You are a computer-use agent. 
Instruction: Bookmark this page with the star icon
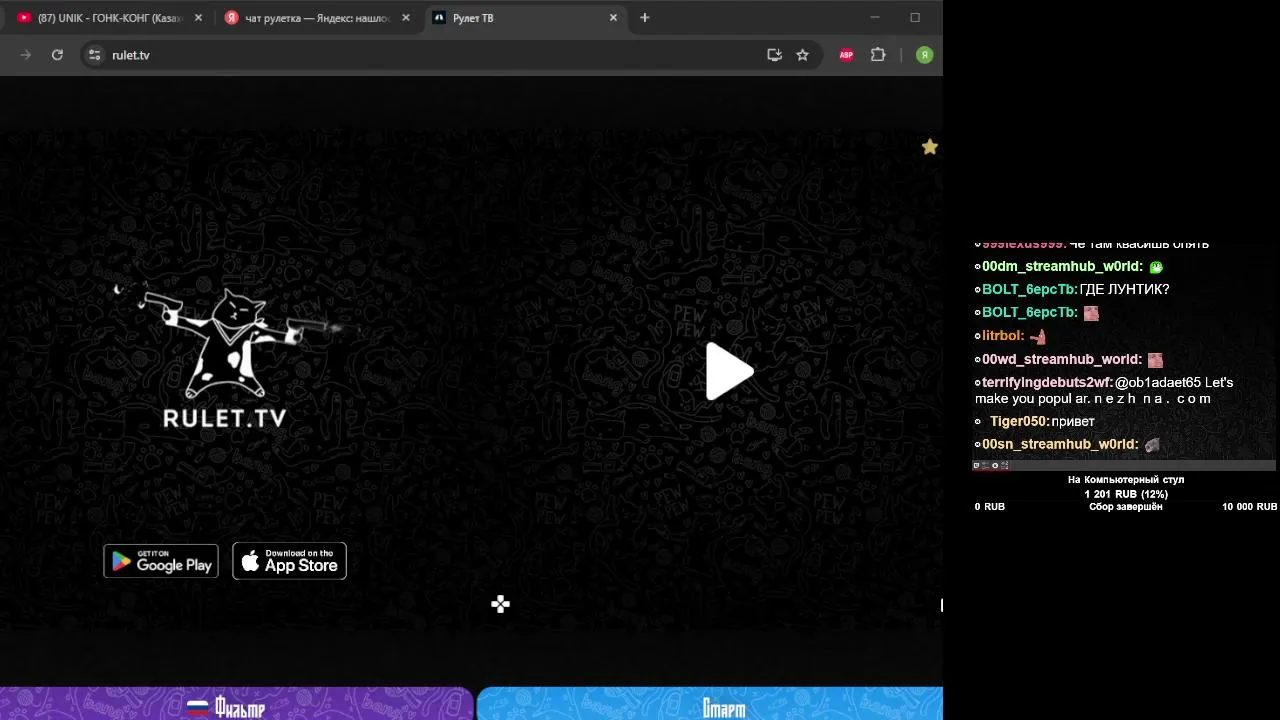802,55
